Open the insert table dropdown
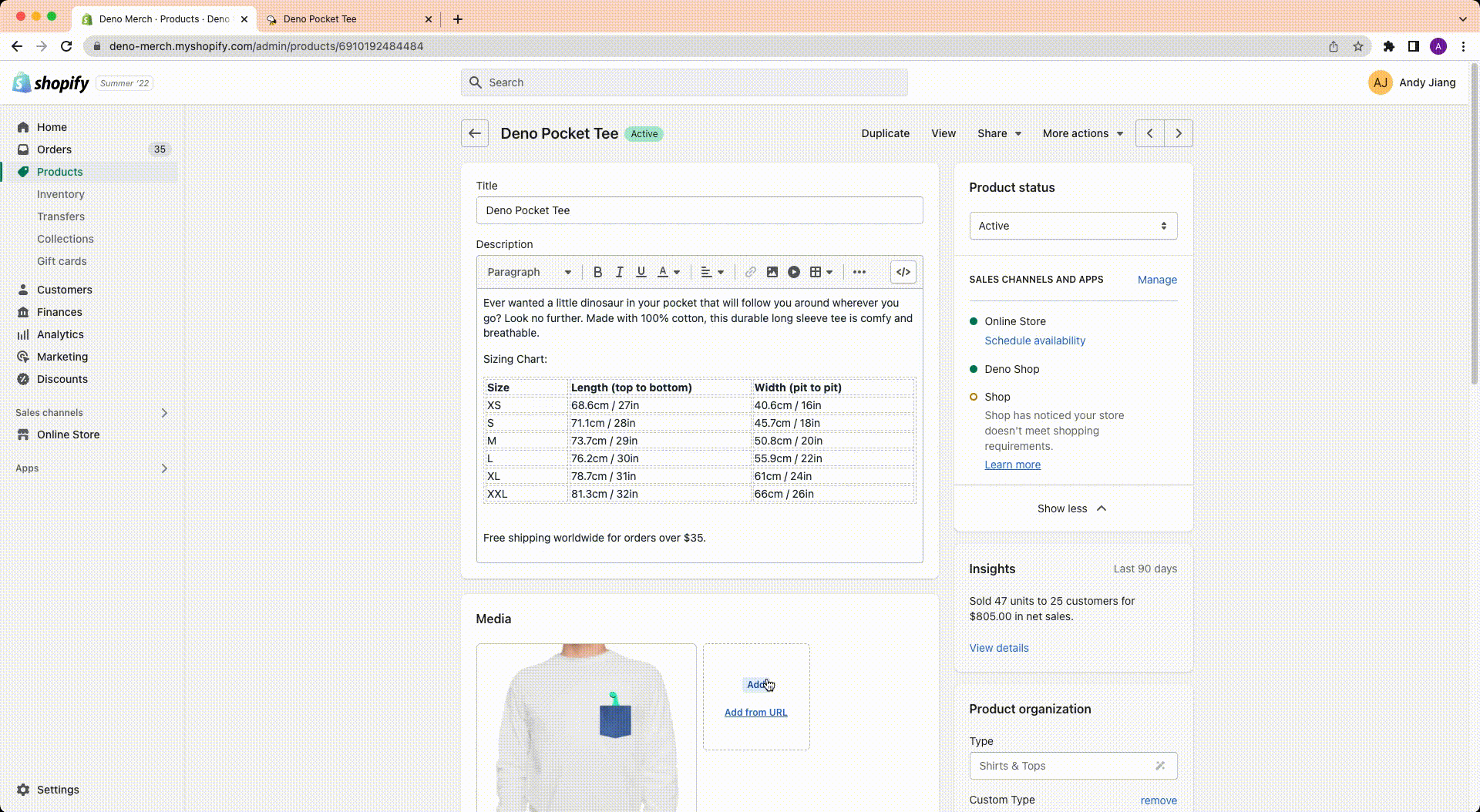The height and width of the screenshot is (812, 1480). pyautogui.click(x=821, y=272)
